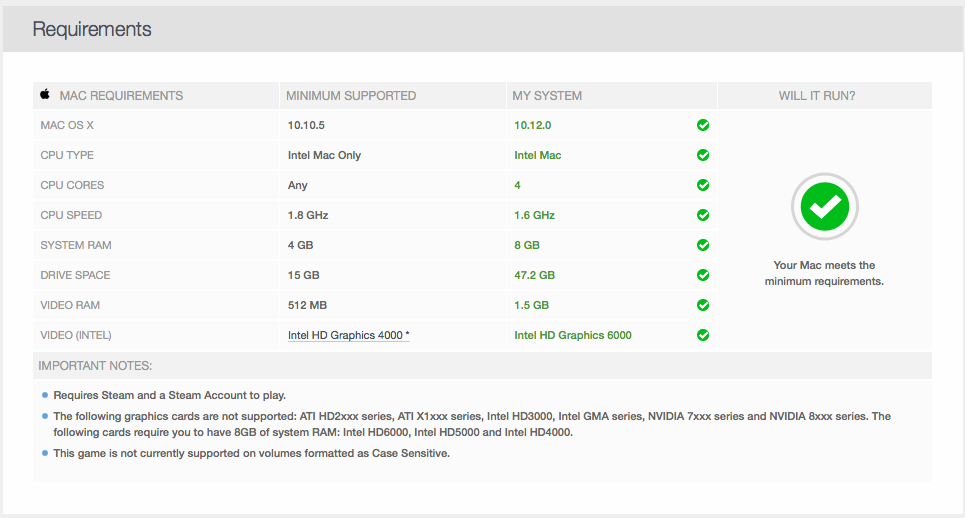Click the green check in the CPU Type row
Screen dimensions: 965x518
[703, 155]
